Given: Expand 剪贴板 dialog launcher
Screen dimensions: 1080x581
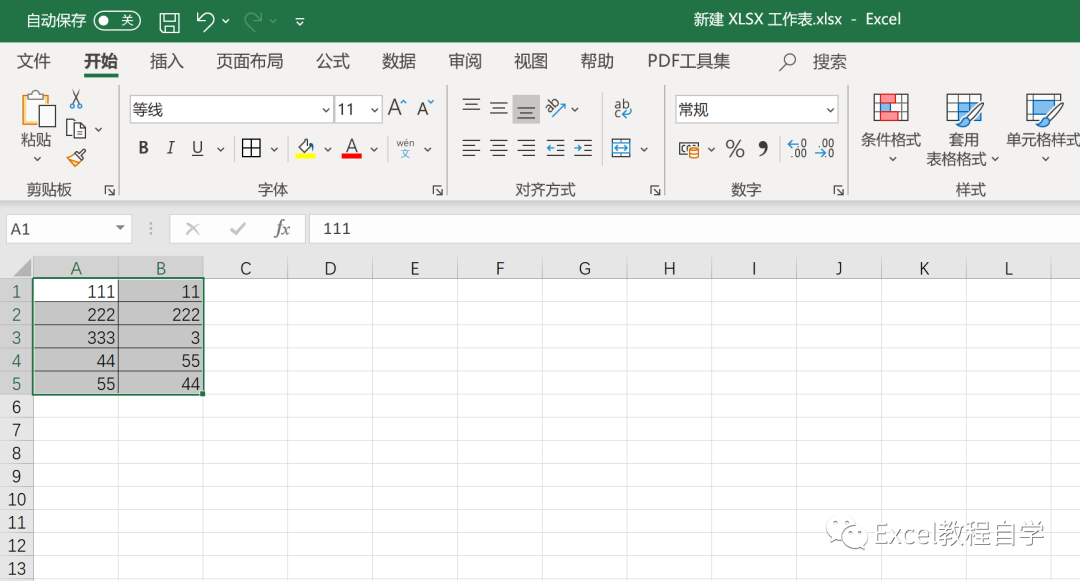Looking at the screenshot, I should click(110, 191).
